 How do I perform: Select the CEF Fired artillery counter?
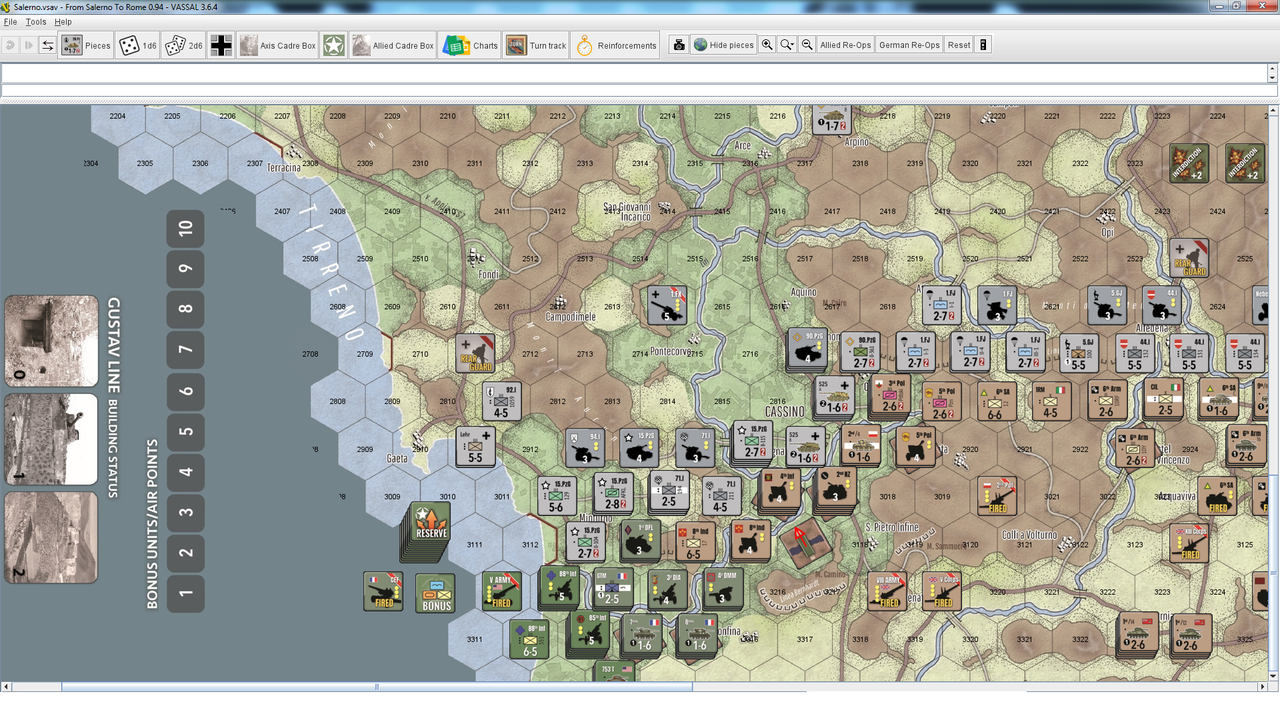[x=383, y=592]
